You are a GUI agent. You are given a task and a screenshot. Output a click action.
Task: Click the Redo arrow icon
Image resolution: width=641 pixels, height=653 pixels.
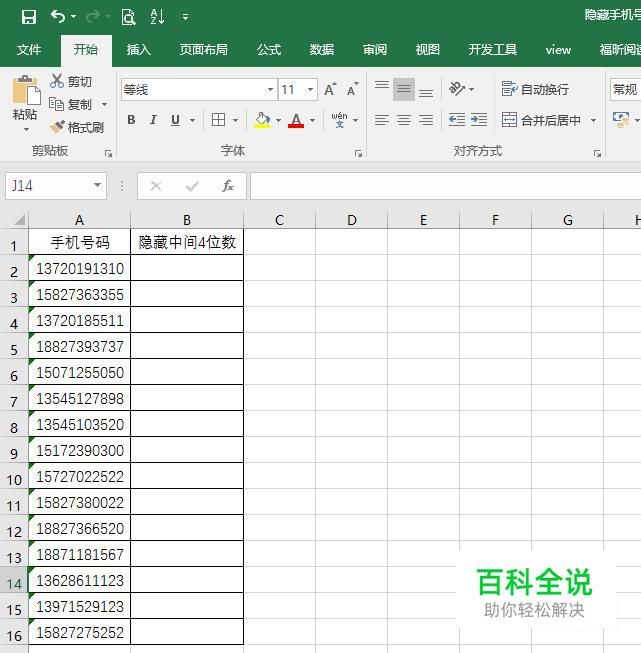click(92, 17)
